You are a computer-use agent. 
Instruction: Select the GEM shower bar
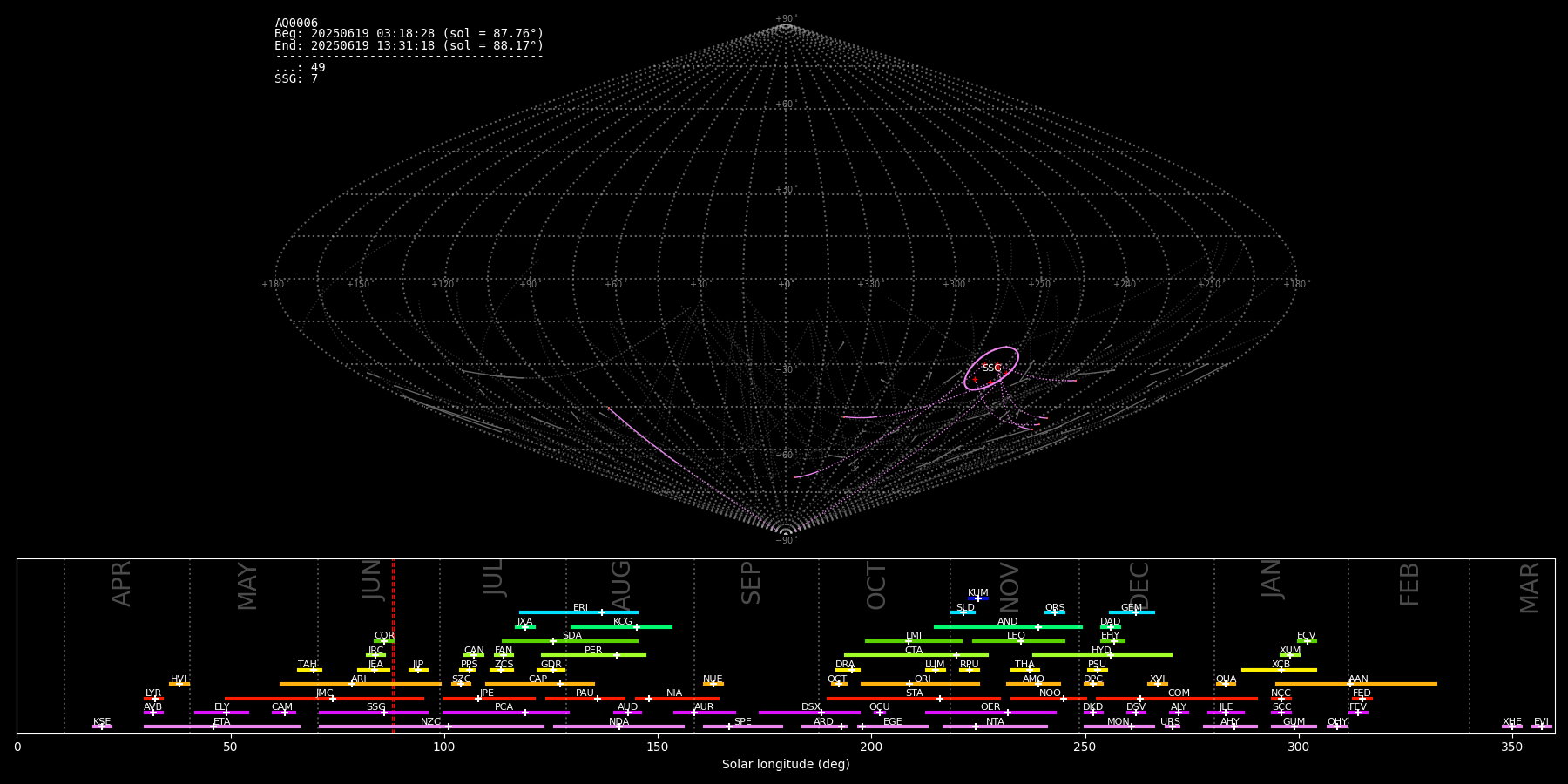1132,612
